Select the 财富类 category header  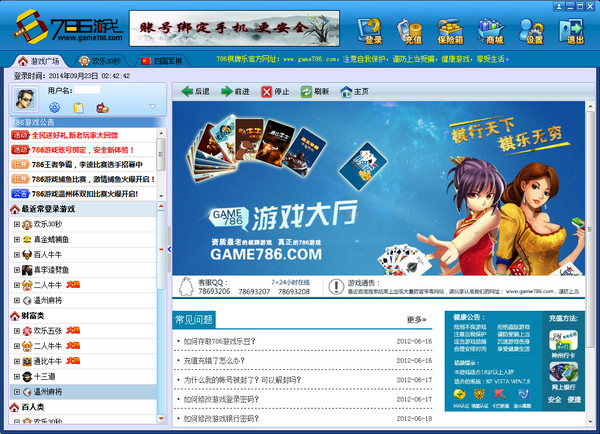tap(83, 316)
